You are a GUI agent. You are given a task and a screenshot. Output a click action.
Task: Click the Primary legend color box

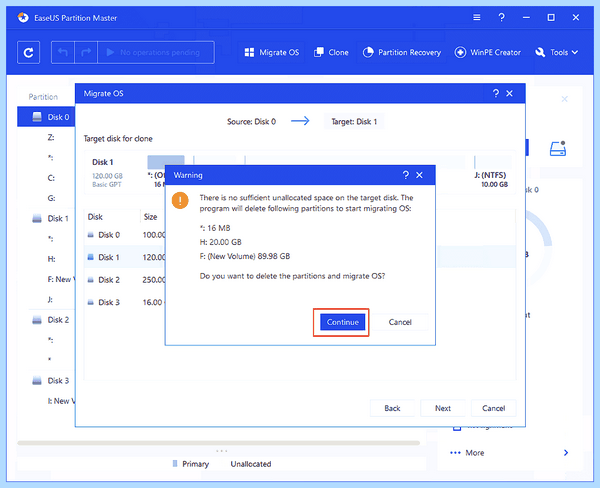[x=175, y=464]
